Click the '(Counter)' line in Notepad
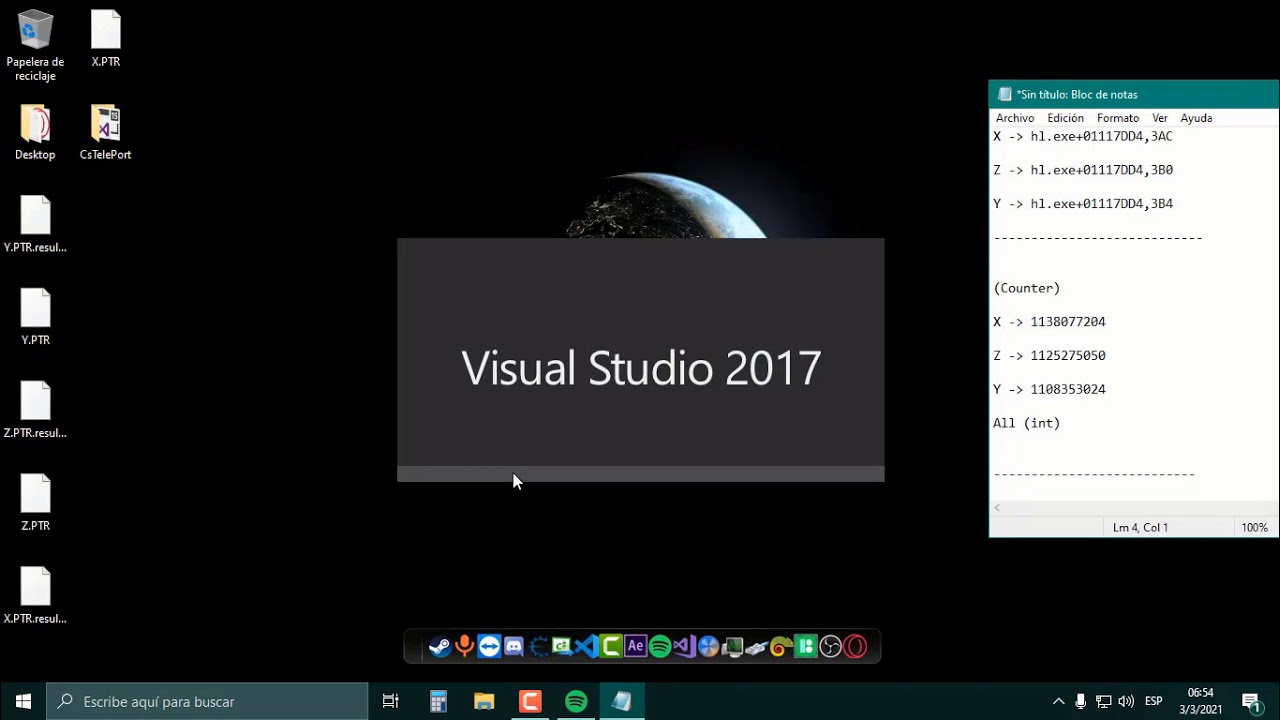Image resolution: width=1280 pixels, height=720 pixels. [1027, 288]
